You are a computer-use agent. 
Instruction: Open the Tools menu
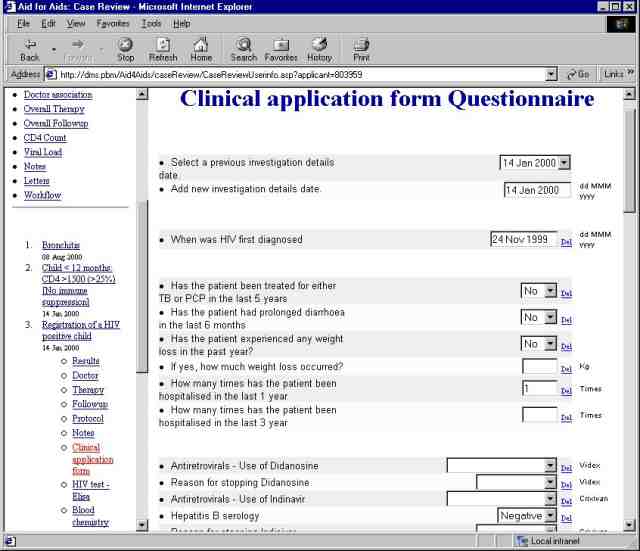pyautogui.click(x=151, y=23)
